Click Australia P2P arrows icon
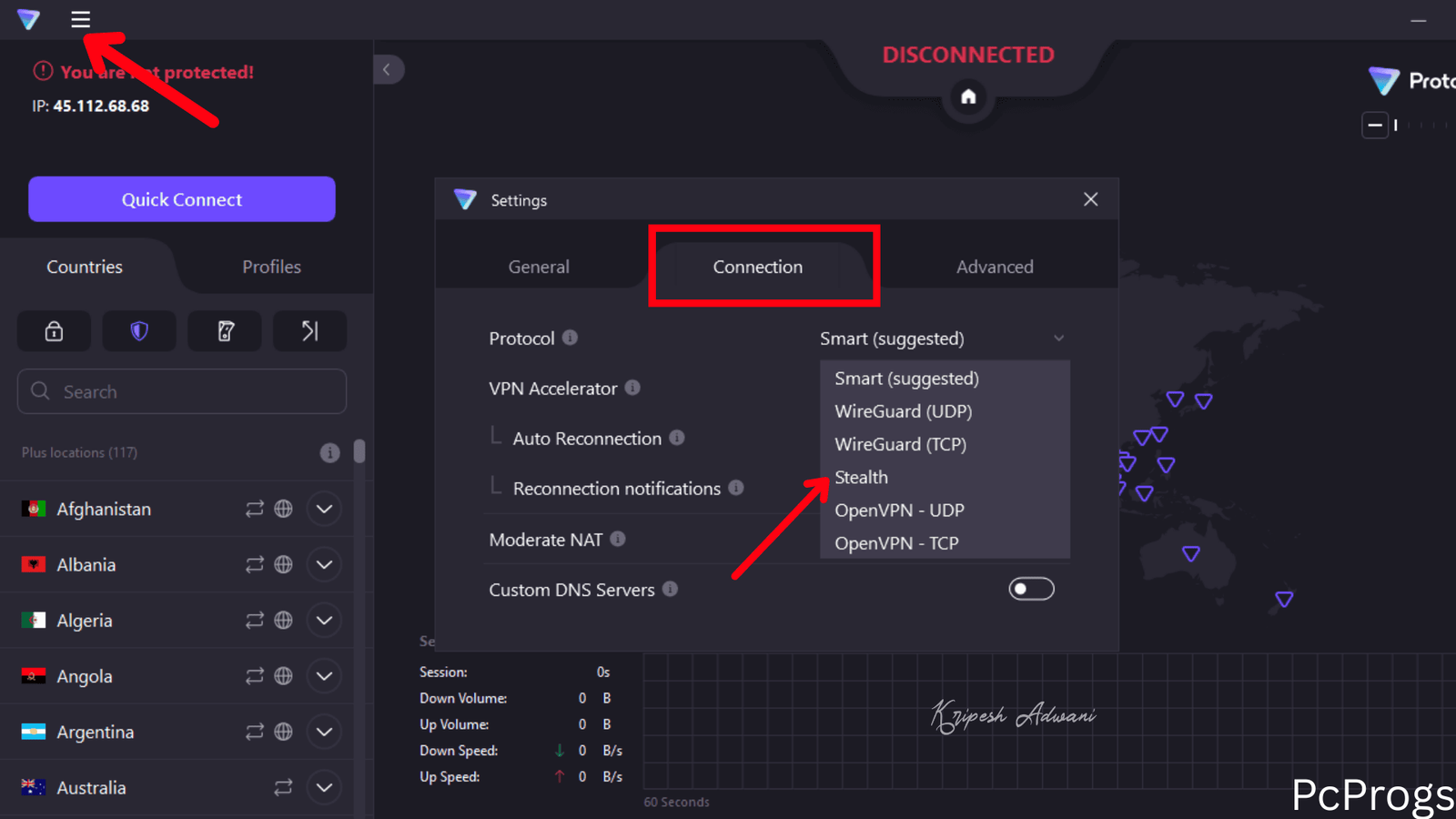 click(284, 787)
